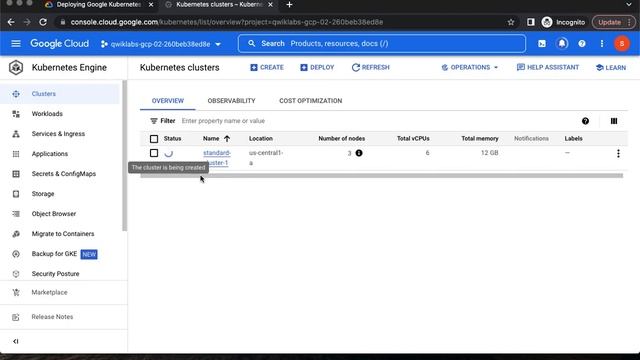Open the project selector dropdown

(x=161, y=44)
